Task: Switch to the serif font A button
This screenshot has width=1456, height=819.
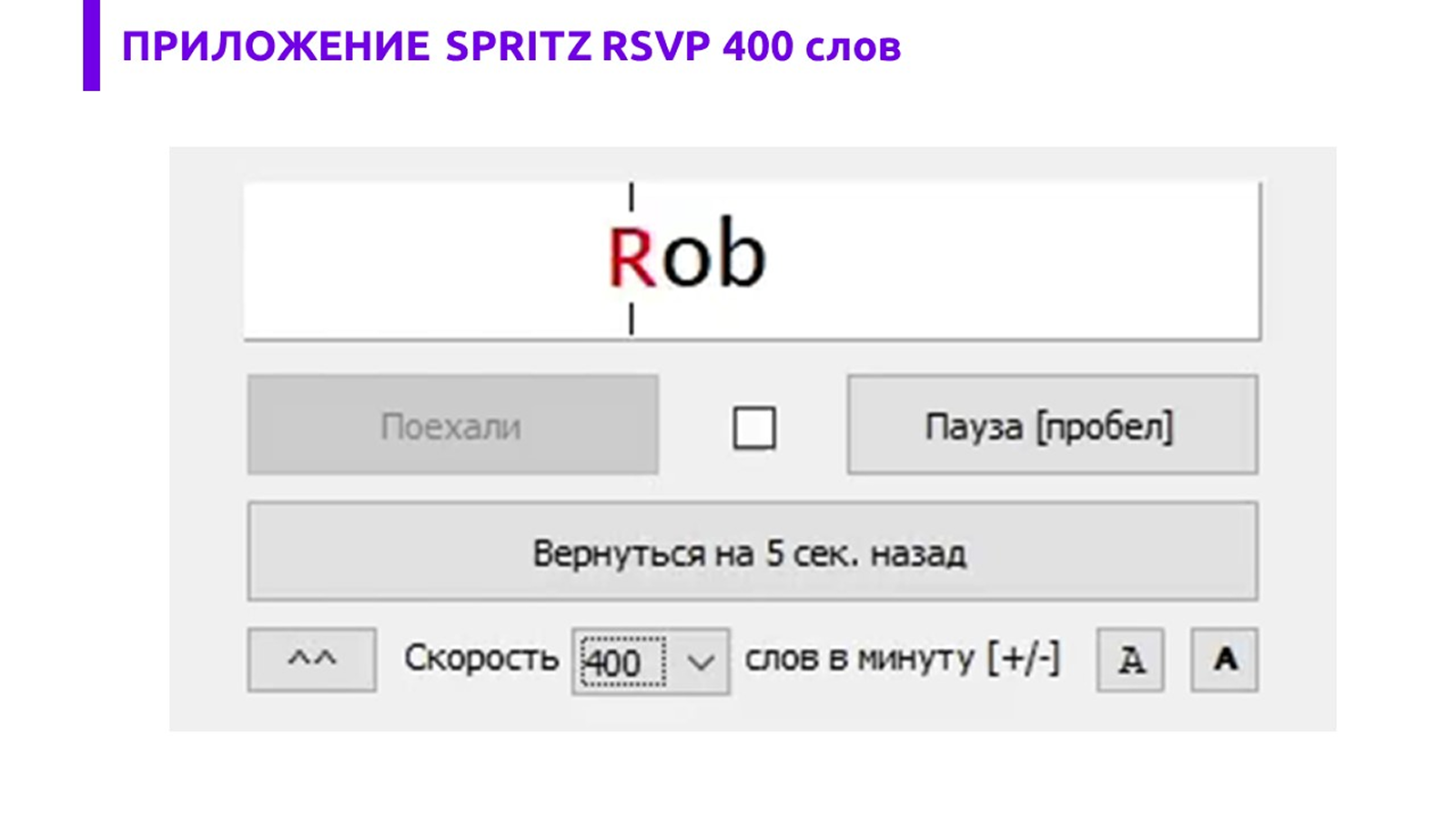Action: click(x=1130, y=659)
